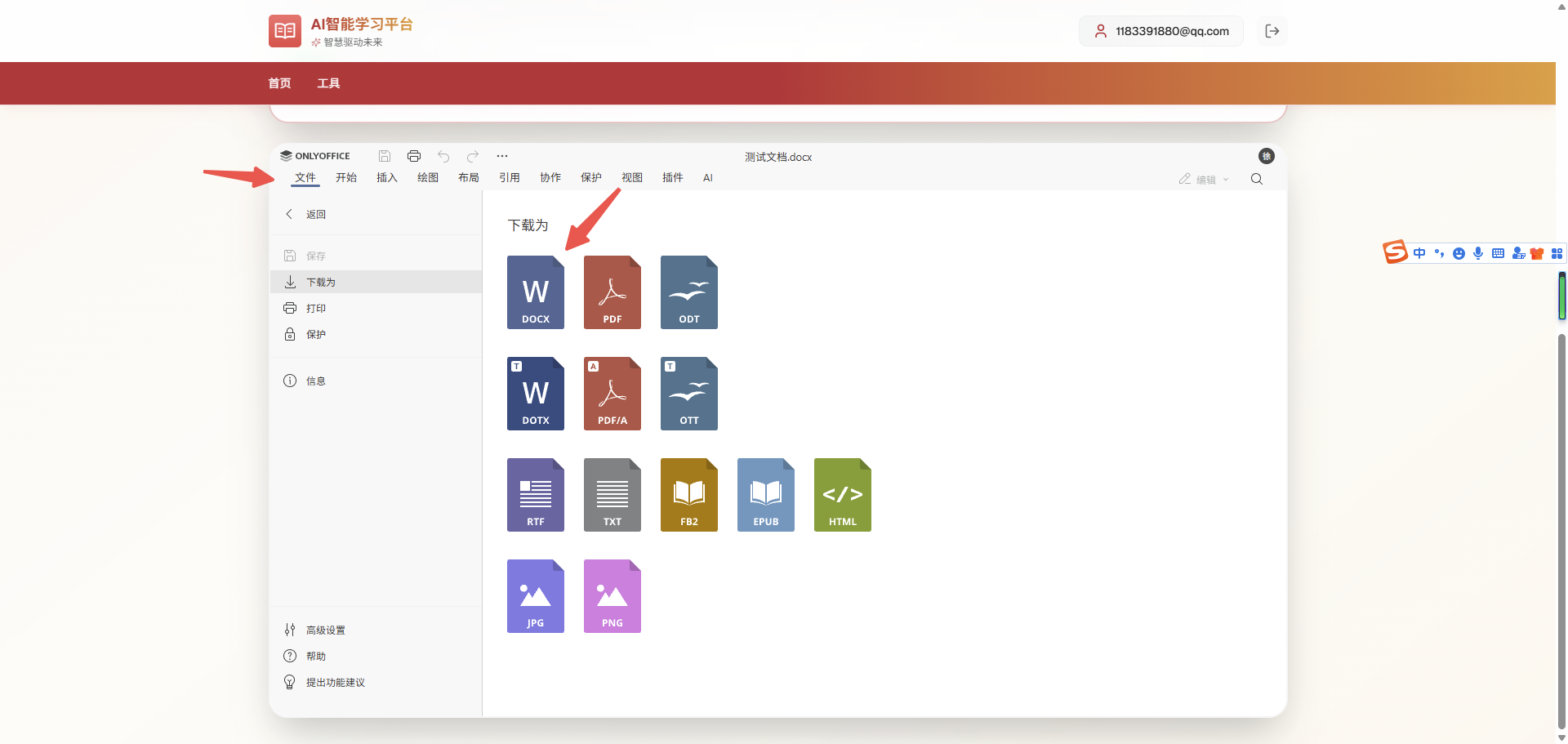Open Sogou soft keyboard
Screen dimensions: 1568x744
click(x=1498, y=253)
